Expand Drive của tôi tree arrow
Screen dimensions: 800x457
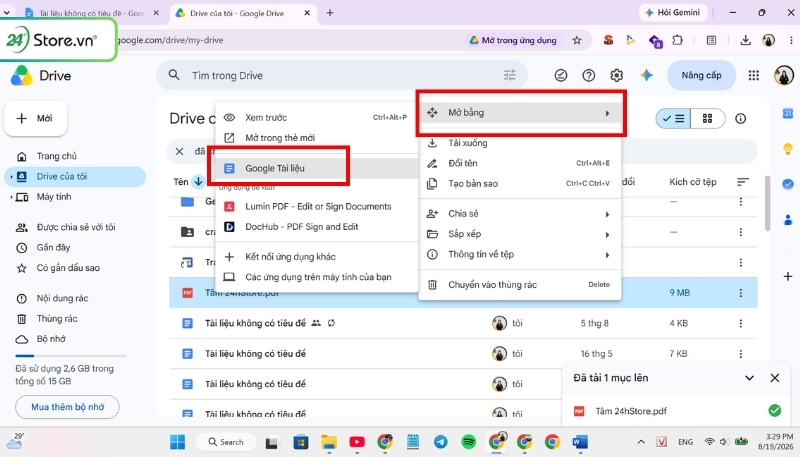[x=11, y=177]
